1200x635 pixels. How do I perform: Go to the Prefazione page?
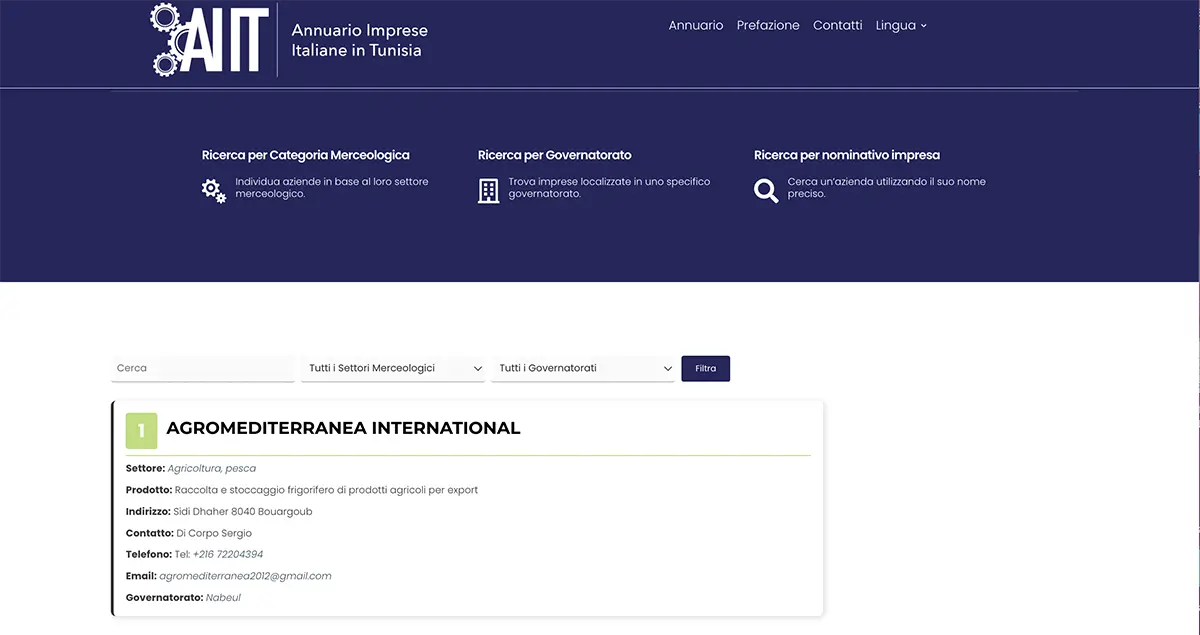click(768, 25)
